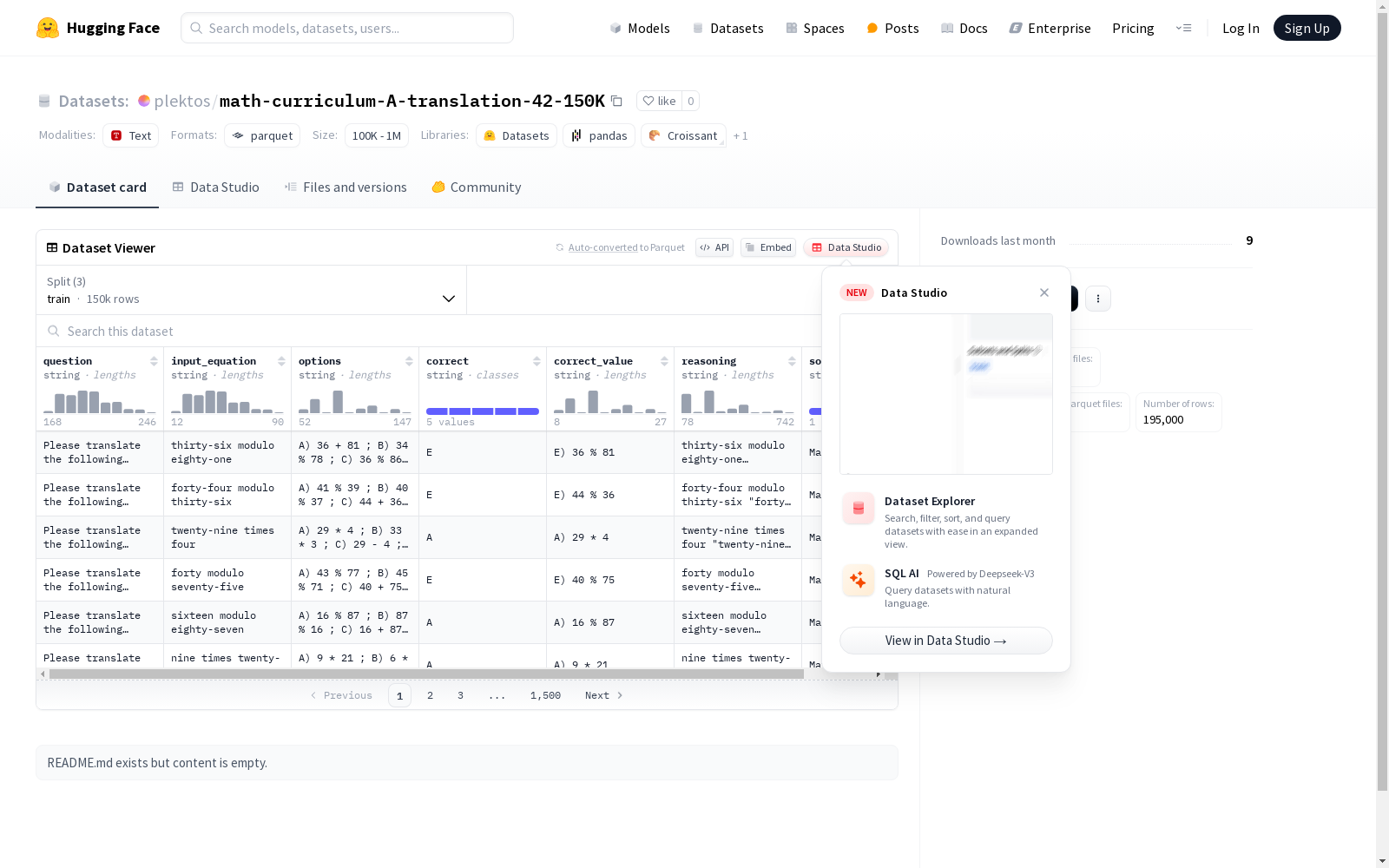Show additional libraries with +1

pos(741,136)
